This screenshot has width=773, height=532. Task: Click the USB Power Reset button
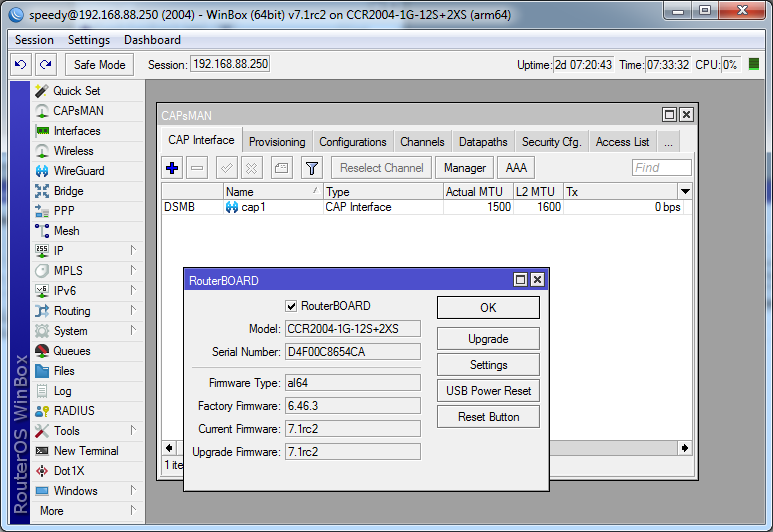[x=488, y=391]
